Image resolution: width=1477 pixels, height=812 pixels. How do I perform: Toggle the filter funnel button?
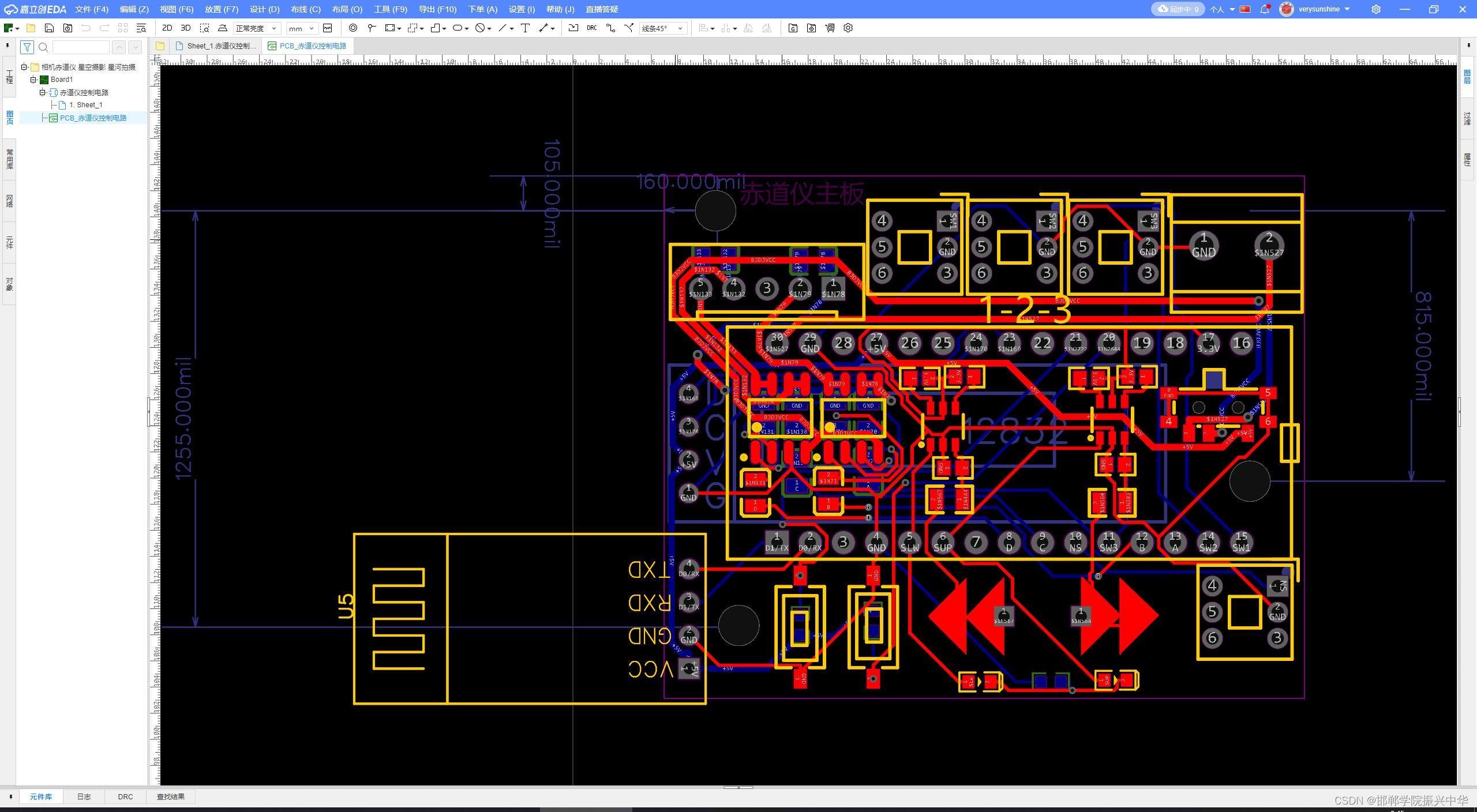27,47
